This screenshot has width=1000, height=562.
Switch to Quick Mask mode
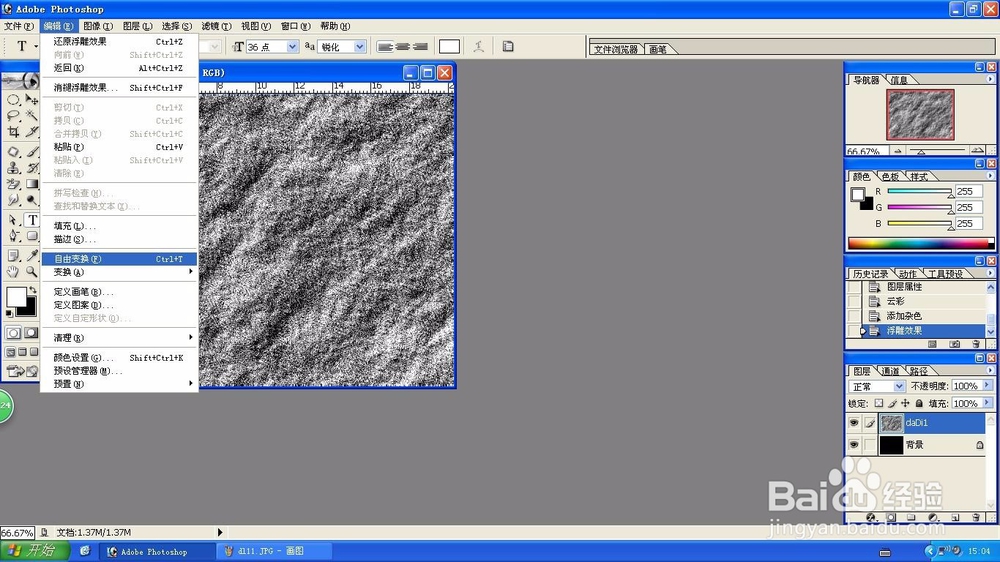coord(31,333)
